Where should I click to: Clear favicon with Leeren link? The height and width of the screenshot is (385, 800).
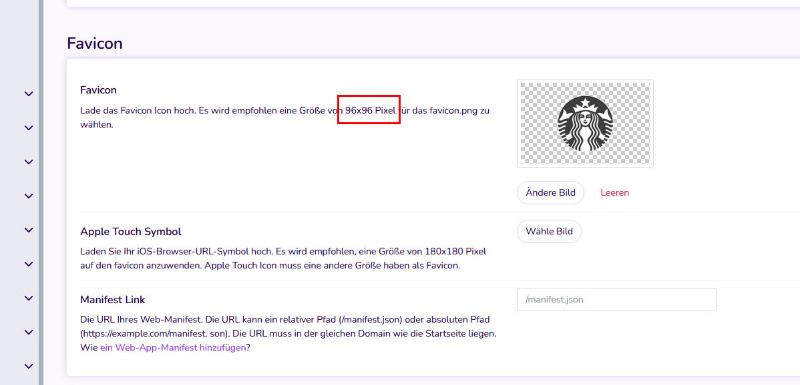pos(615,193)
